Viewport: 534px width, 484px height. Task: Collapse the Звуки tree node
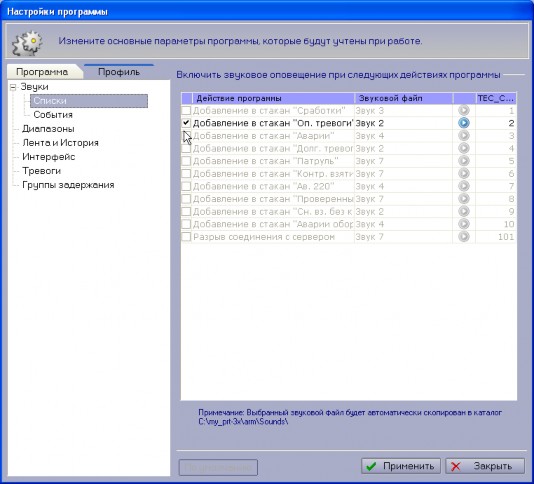(13, 87)
